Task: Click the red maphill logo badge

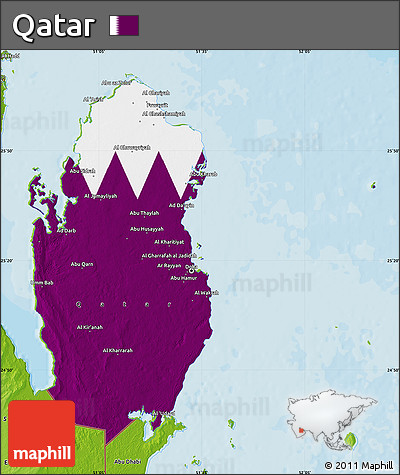Action: tap(42, 433)
